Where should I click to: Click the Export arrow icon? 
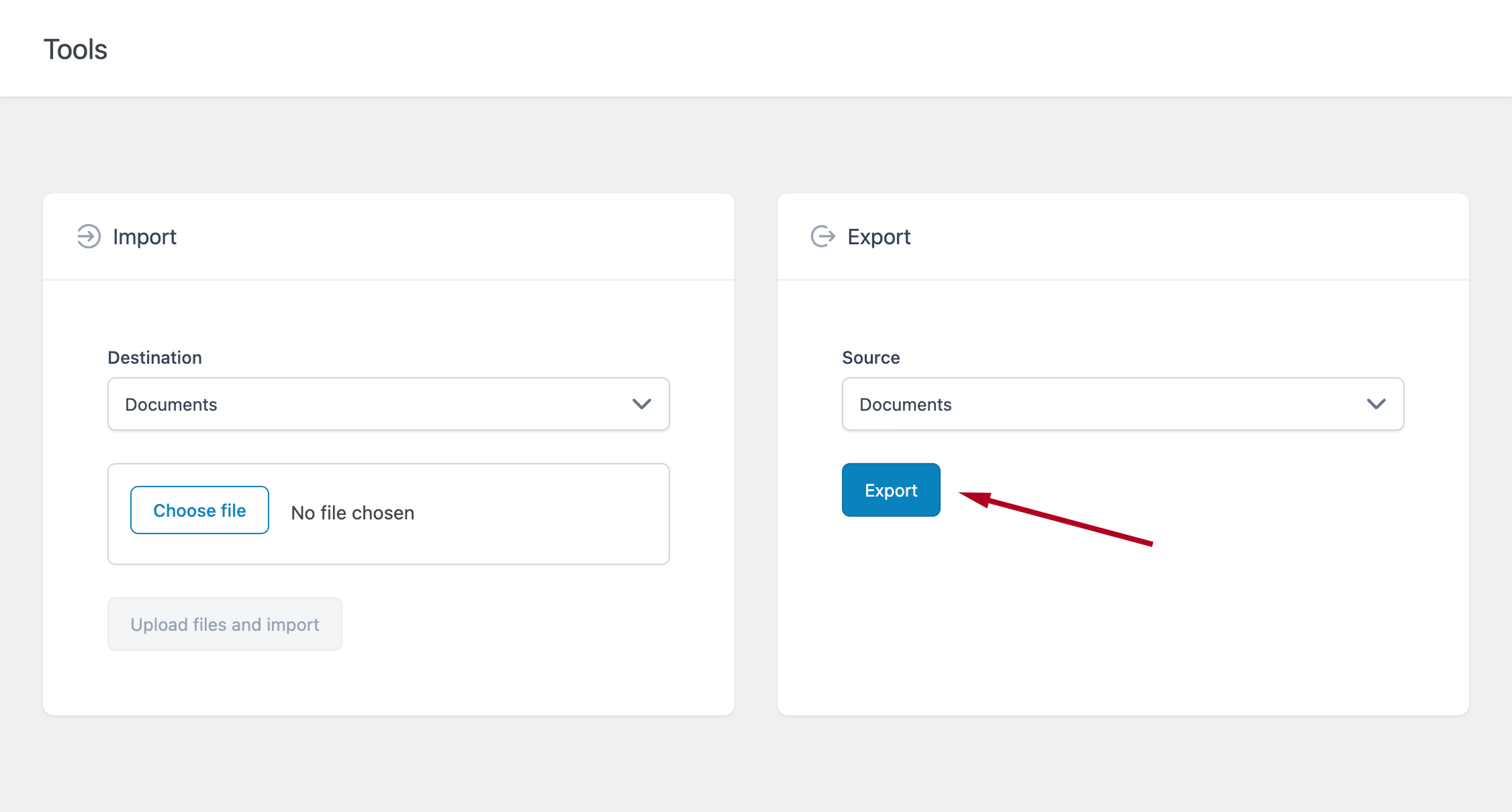pyautogui.click(x=822, y=236)
